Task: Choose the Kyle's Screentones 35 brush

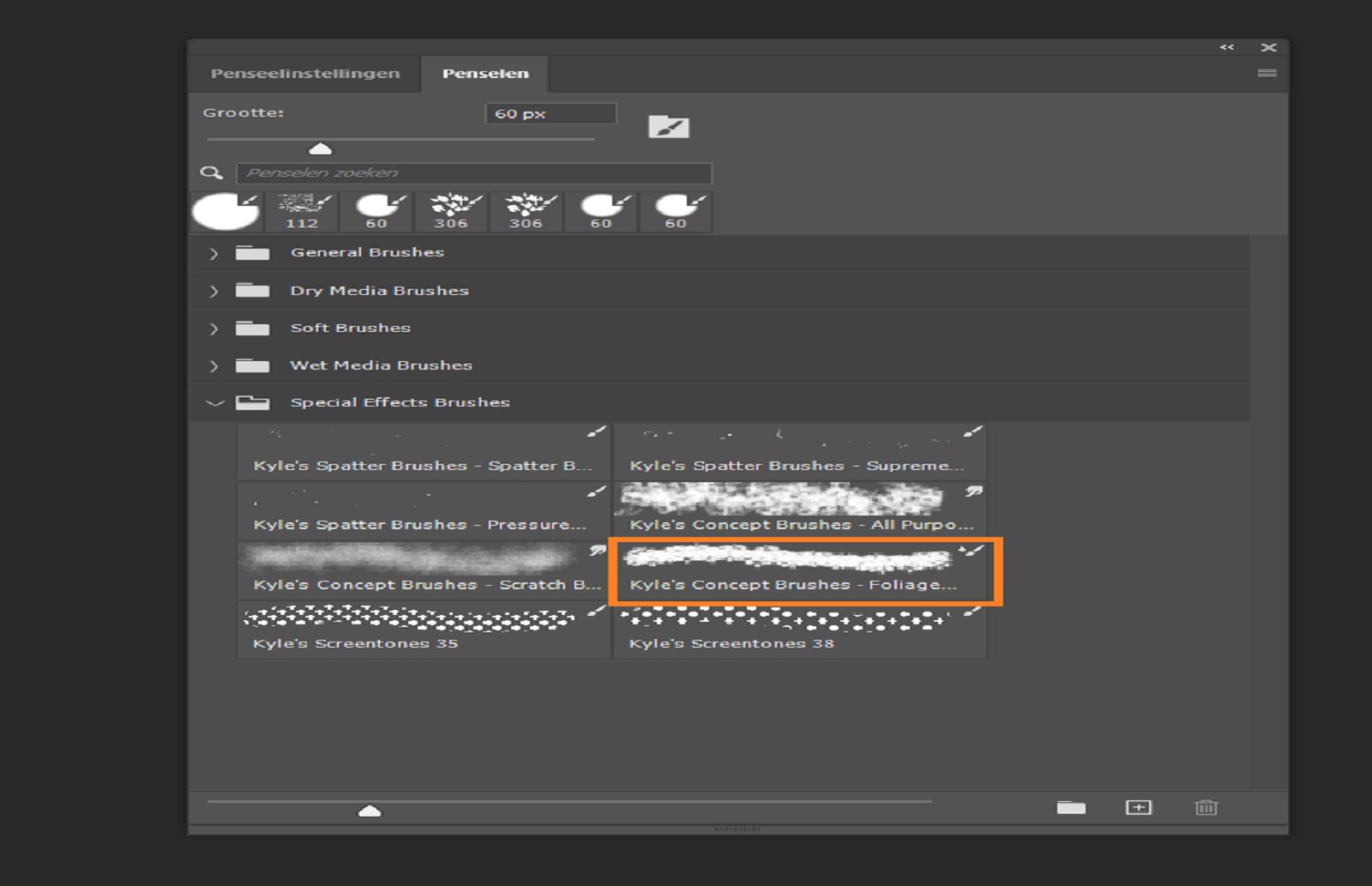Action: click(x=424, y=630)
